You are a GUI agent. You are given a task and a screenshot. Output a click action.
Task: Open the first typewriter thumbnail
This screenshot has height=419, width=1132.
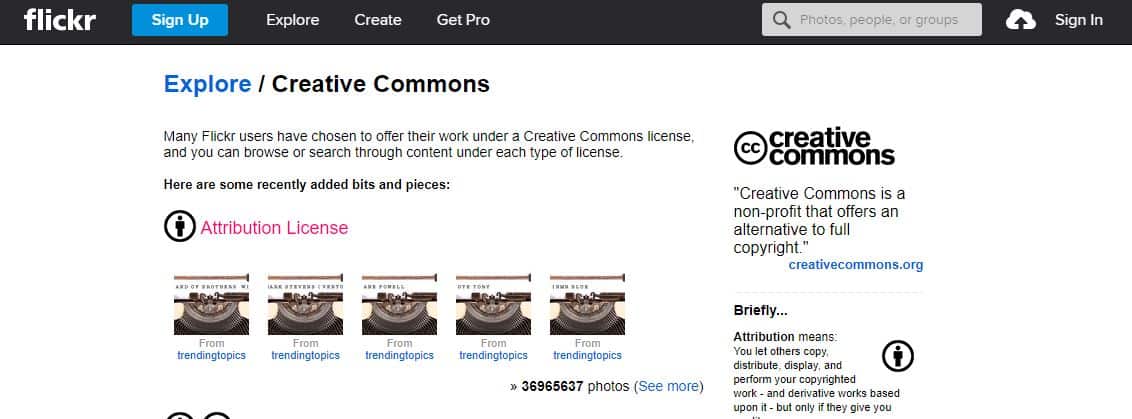[210, 303]
